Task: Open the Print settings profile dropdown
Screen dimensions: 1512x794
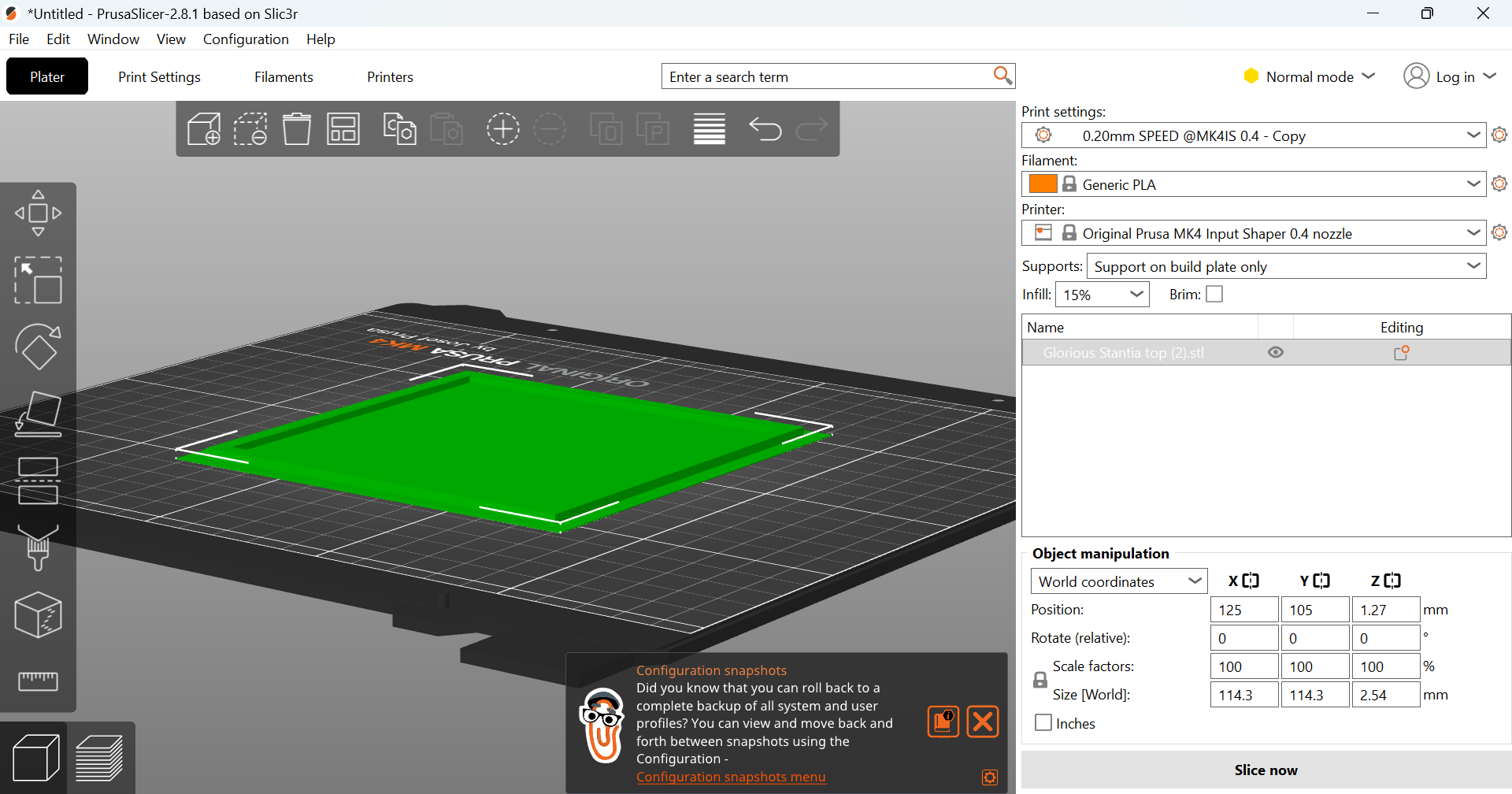Action: [1254, 135]
